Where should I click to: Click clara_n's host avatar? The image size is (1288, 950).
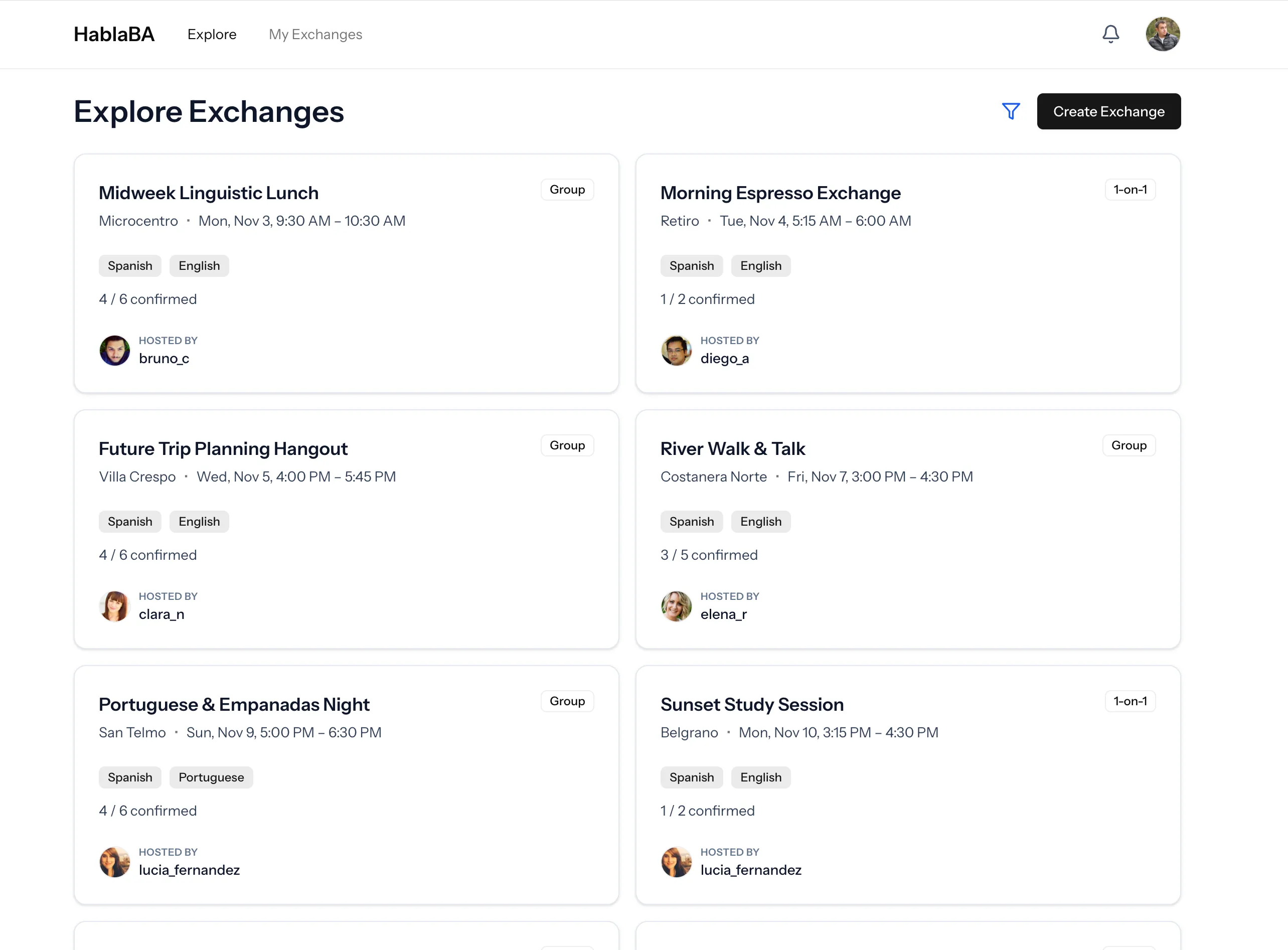tap(114, 606)
